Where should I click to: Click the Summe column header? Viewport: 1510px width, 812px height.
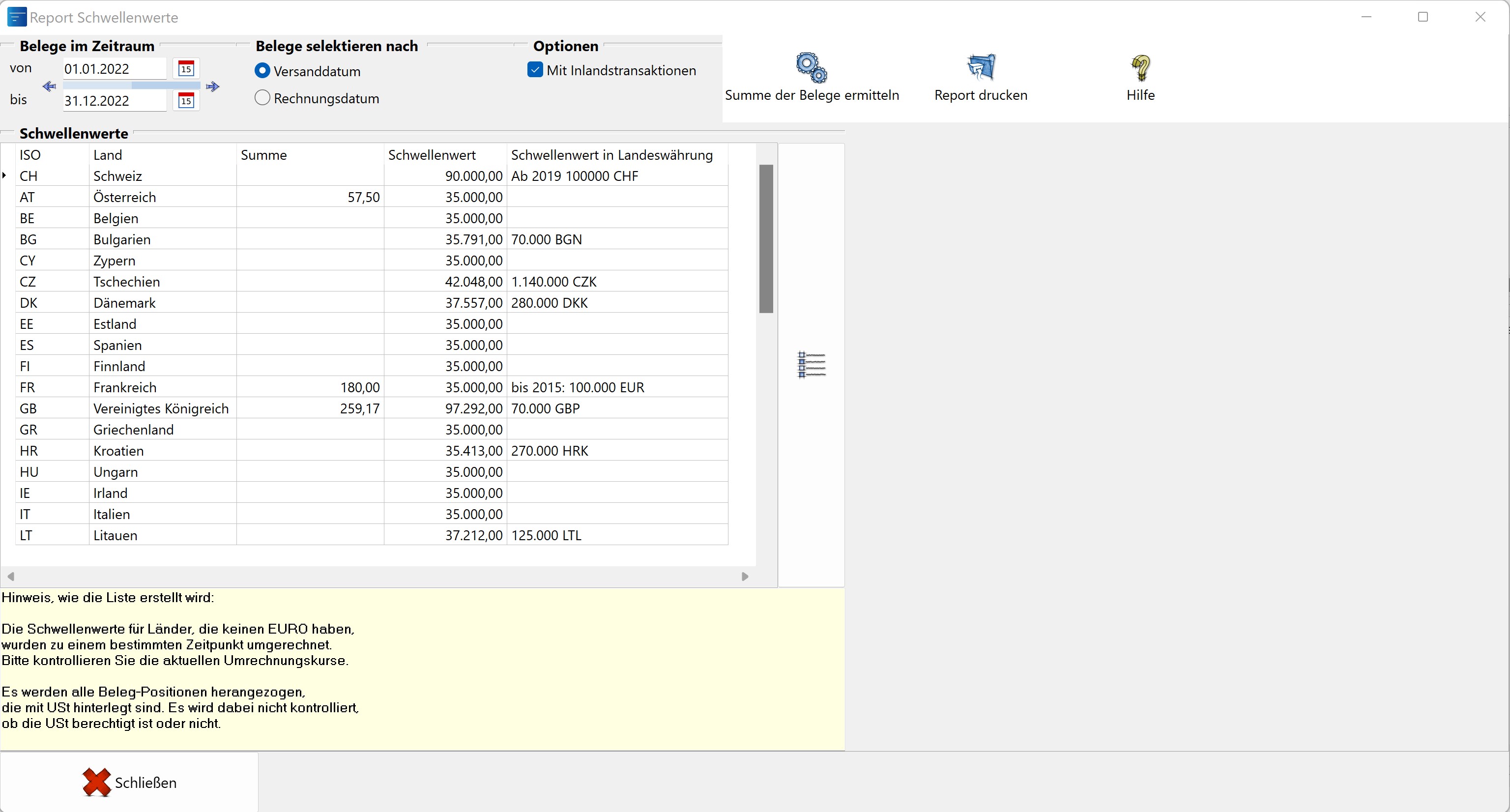click(x=310, y=155)
